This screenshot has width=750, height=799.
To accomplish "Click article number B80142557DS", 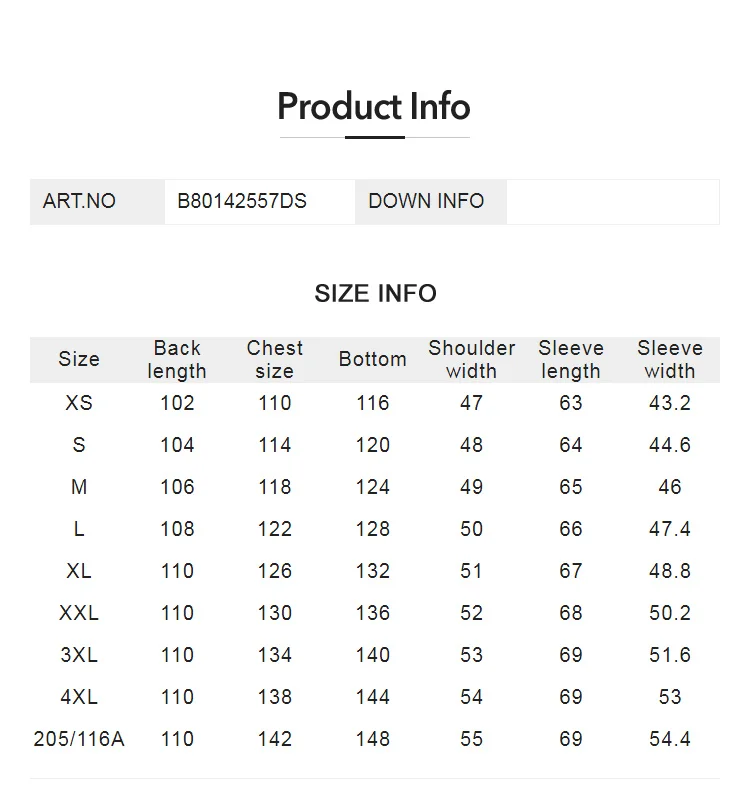I will 242,201.
